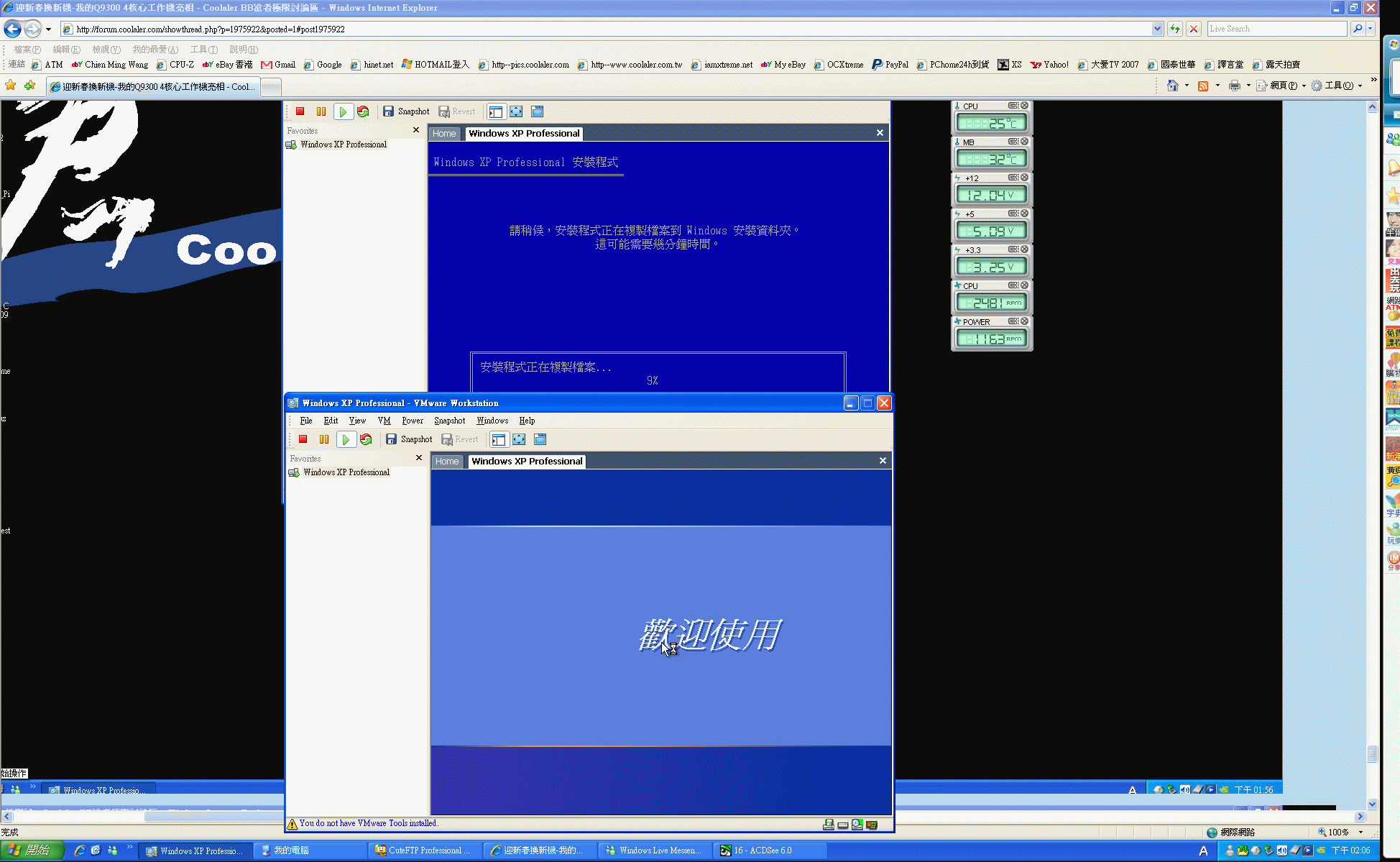Screen dimensions: 1400x862
Task: Switch to Windows Live Messenger taskbar item
Action: 655,850
